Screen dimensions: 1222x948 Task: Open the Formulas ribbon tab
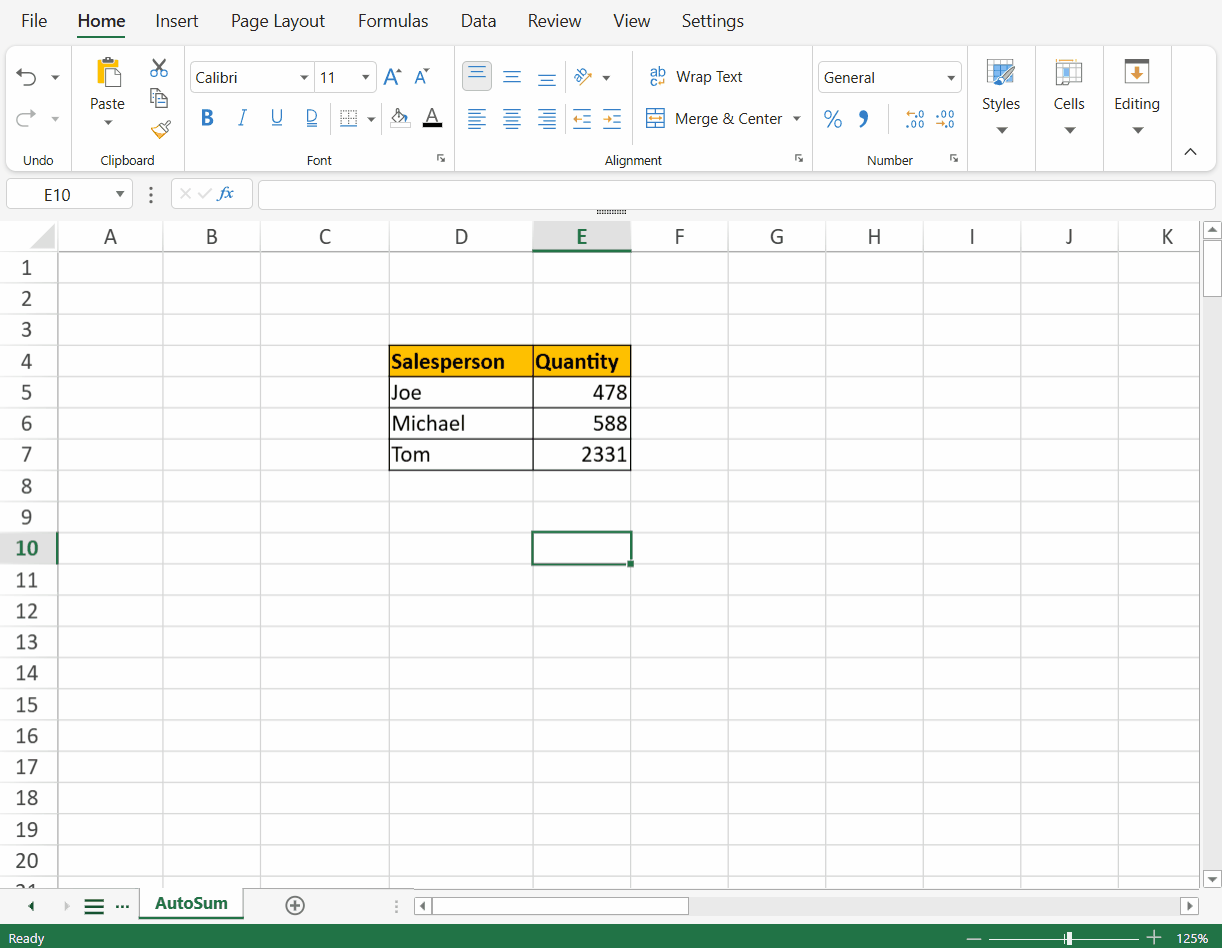(x=393, y=21)
